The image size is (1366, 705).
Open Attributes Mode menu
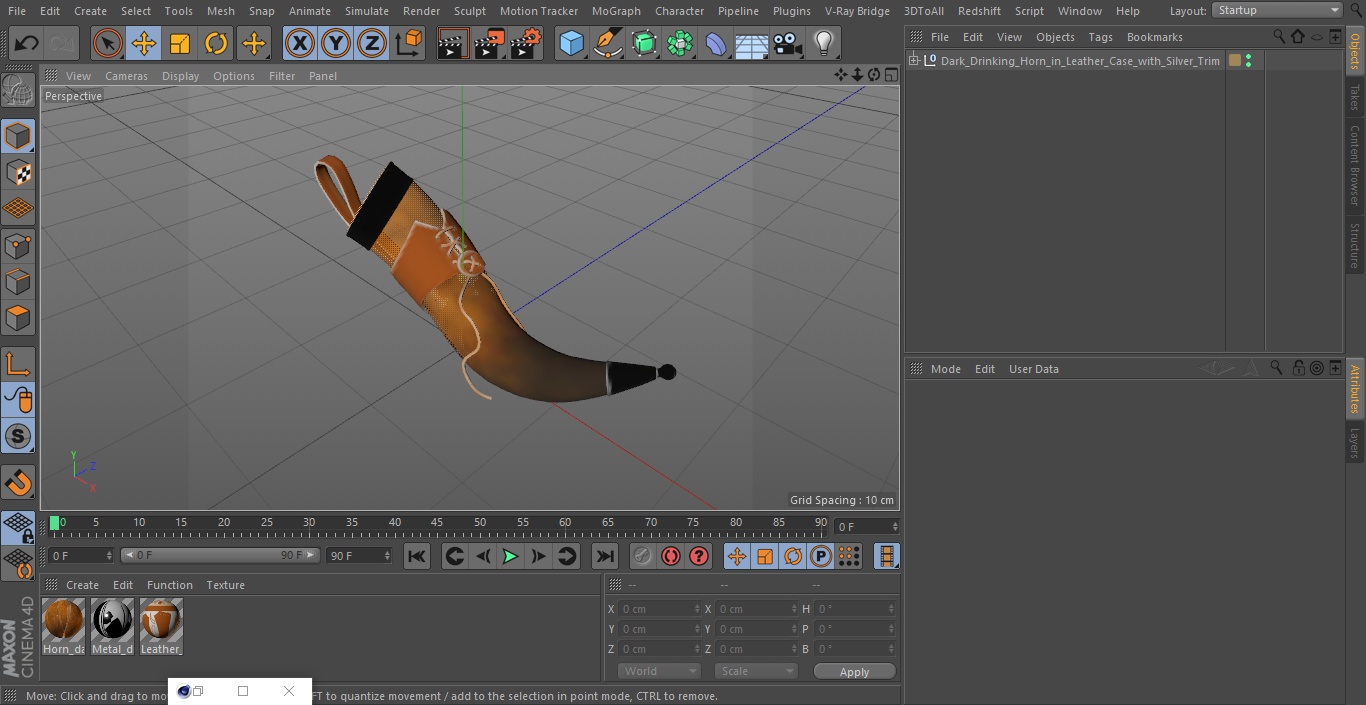(945, 369)
